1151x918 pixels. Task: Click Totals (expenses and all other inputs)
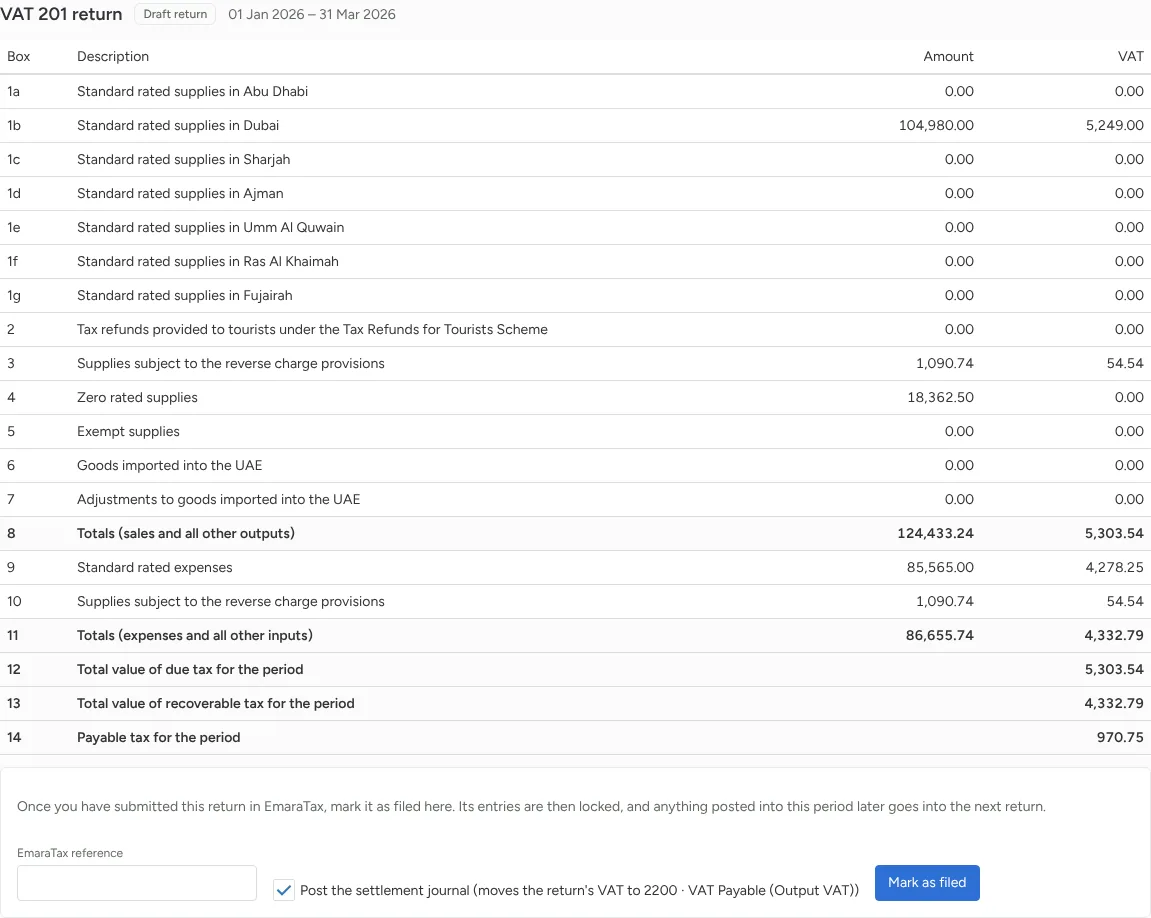195,635
